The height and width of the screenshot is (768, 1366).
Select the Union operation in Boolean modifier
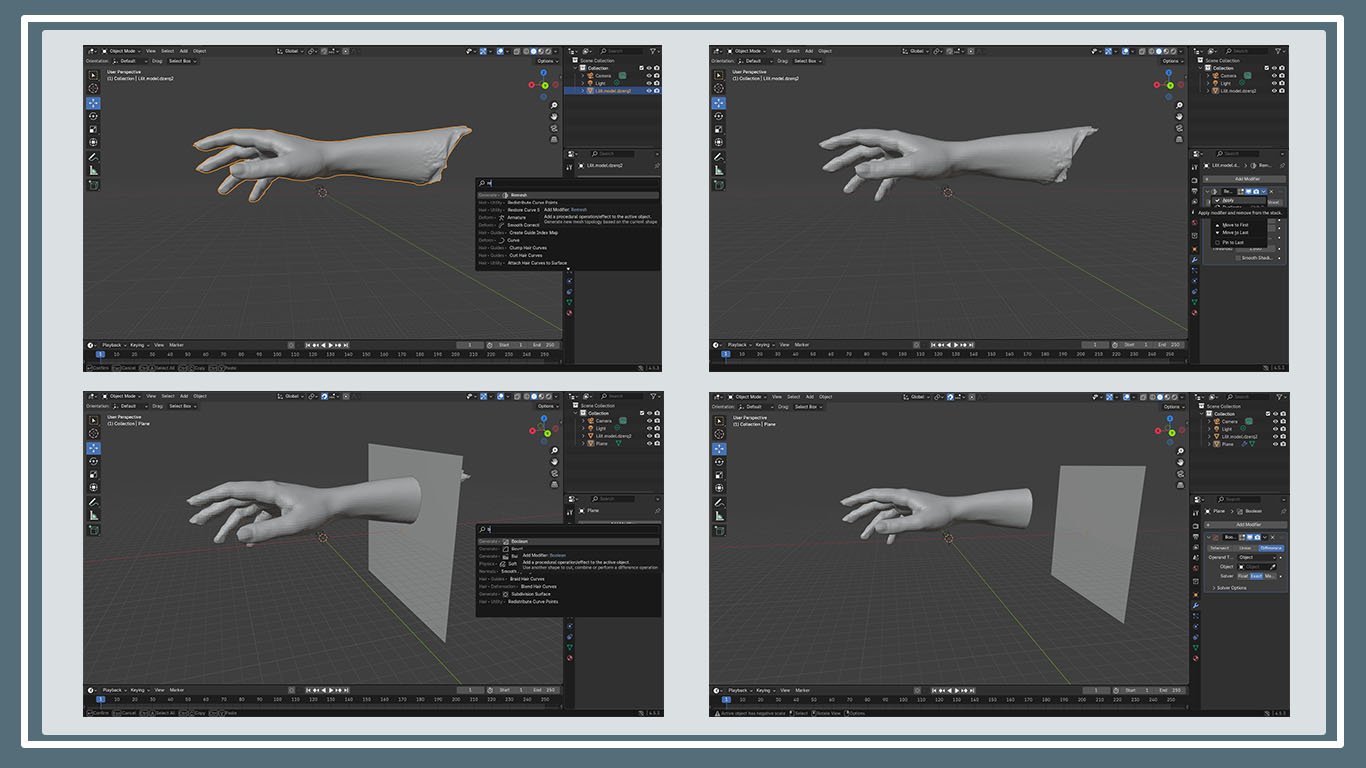coord(1245,548)
